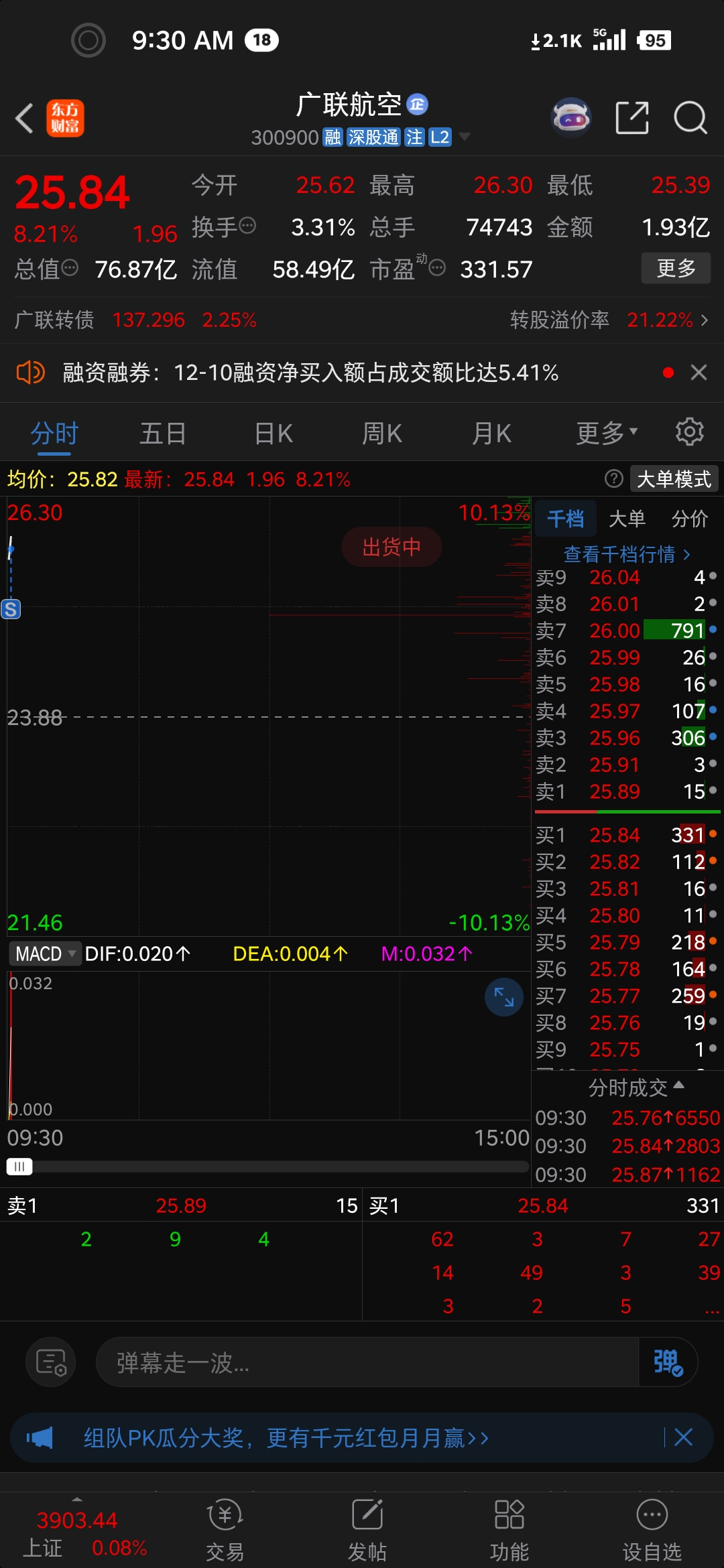Select 卖7 row at 26.00
The width and height of the screenshot is (724, 1568).
[x=627, y=631]
